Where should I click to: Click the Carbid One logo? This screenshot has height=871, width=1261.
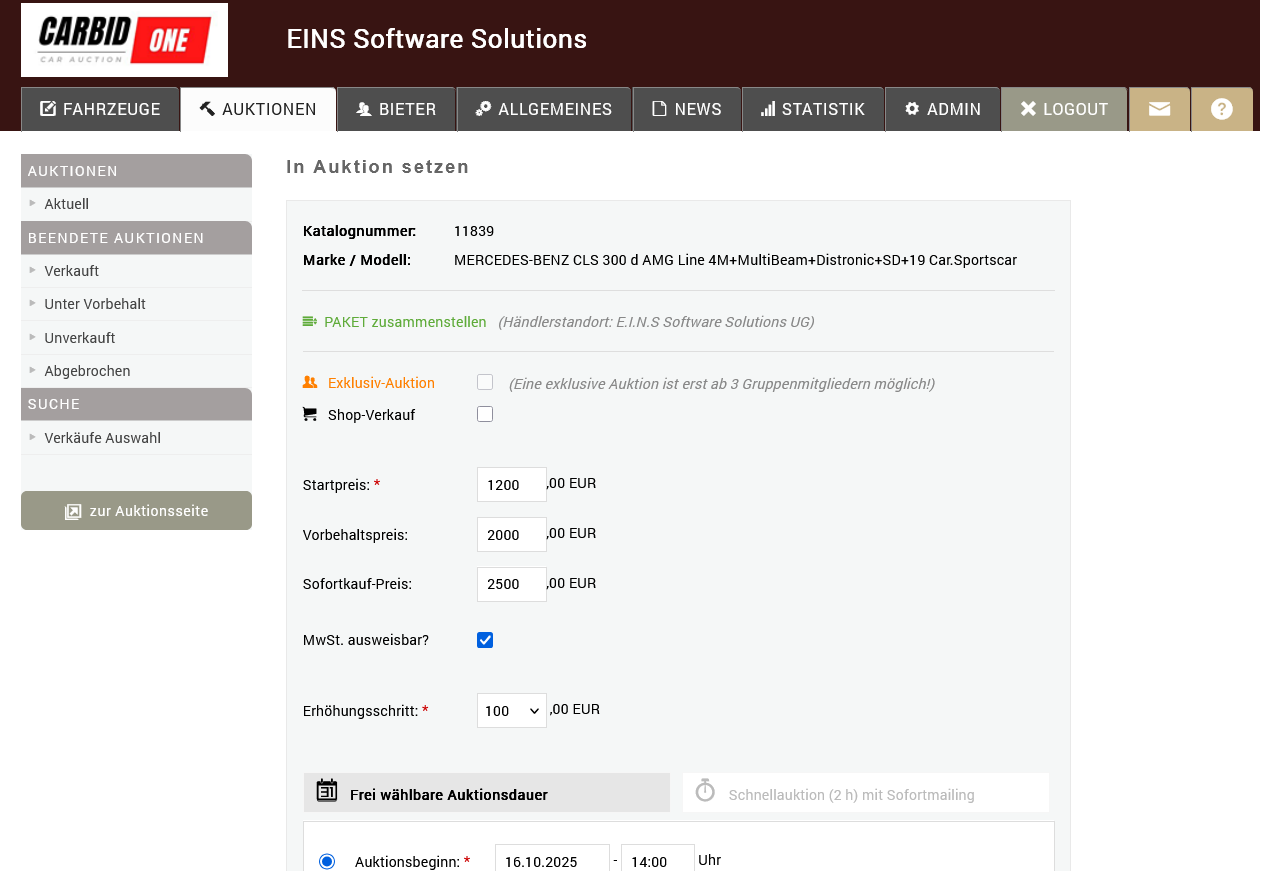(x=124, y=40)
